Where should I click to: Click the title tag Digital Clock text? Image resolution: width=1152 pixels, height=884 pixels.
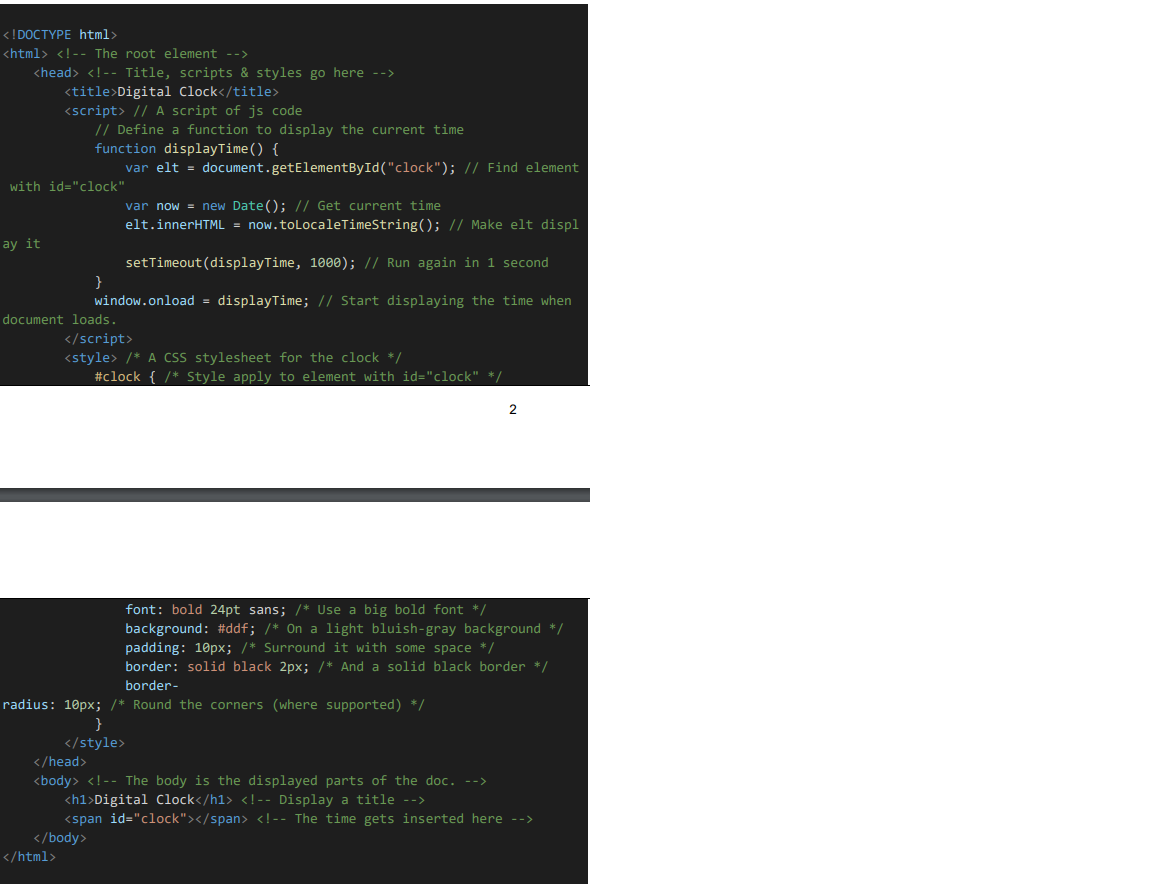coord(168,92)
